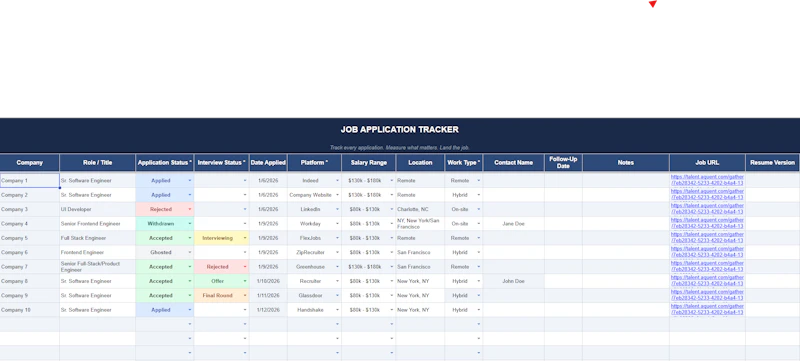Select the Work Type column header
The image size is (800, 361).
[463, 163]
